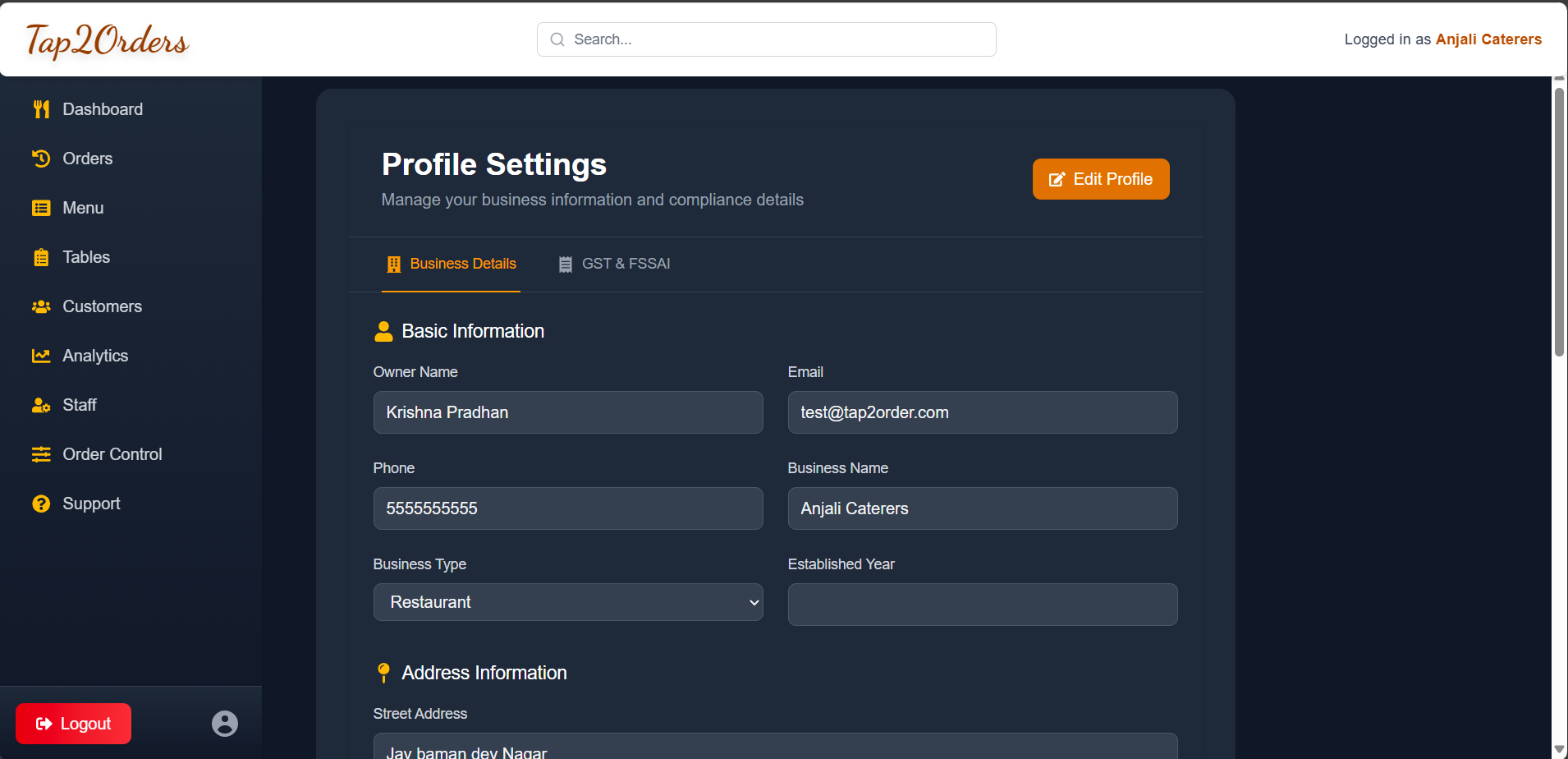Click the empty Established Year field
This screenshot has width=1568, height=759.
[983, 605]
